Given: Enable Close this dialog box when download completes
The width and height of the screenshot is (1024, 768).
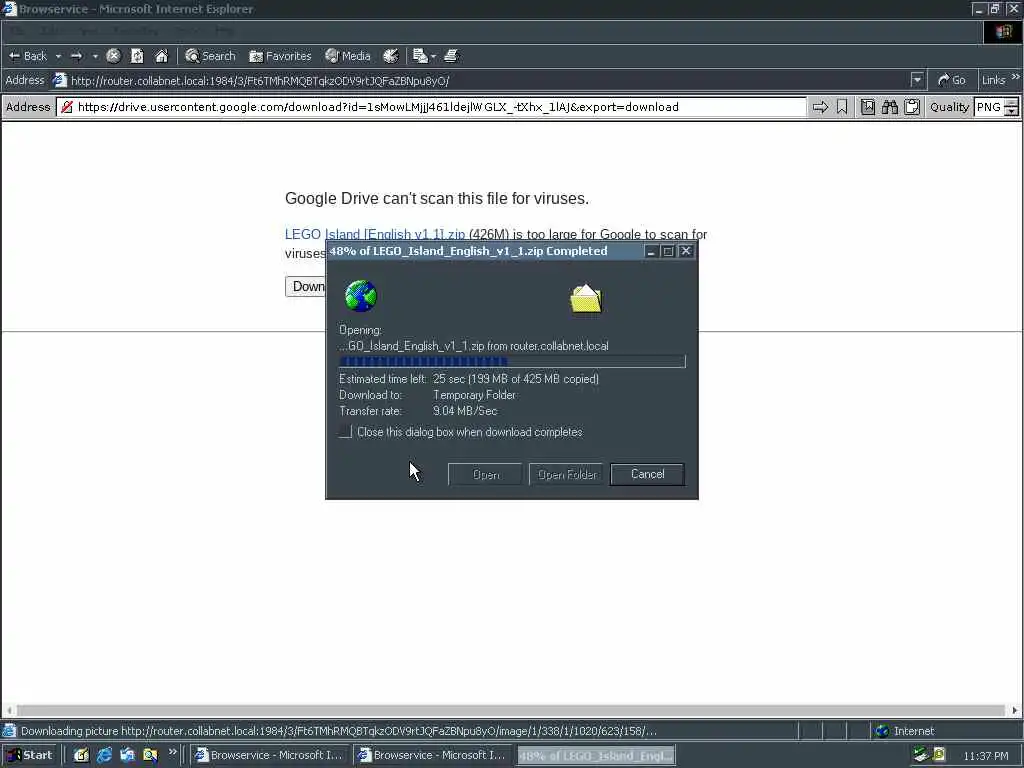Looking at the screenshot, I should (345, 432).
